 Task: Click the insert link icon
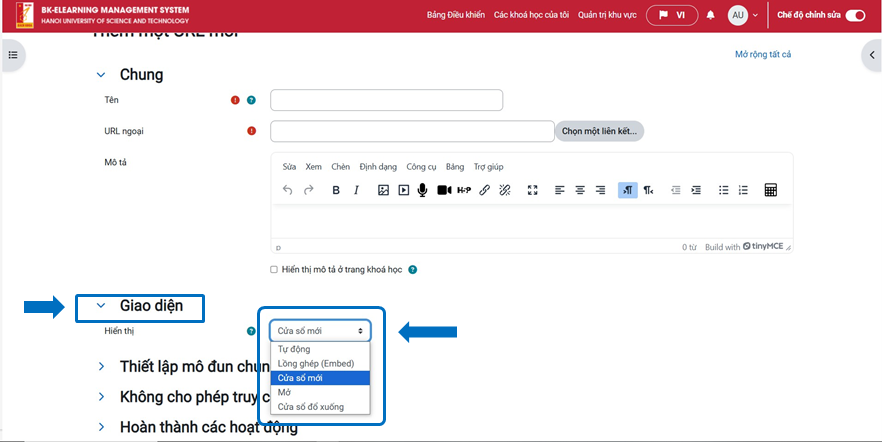click(x=484, y=190)
